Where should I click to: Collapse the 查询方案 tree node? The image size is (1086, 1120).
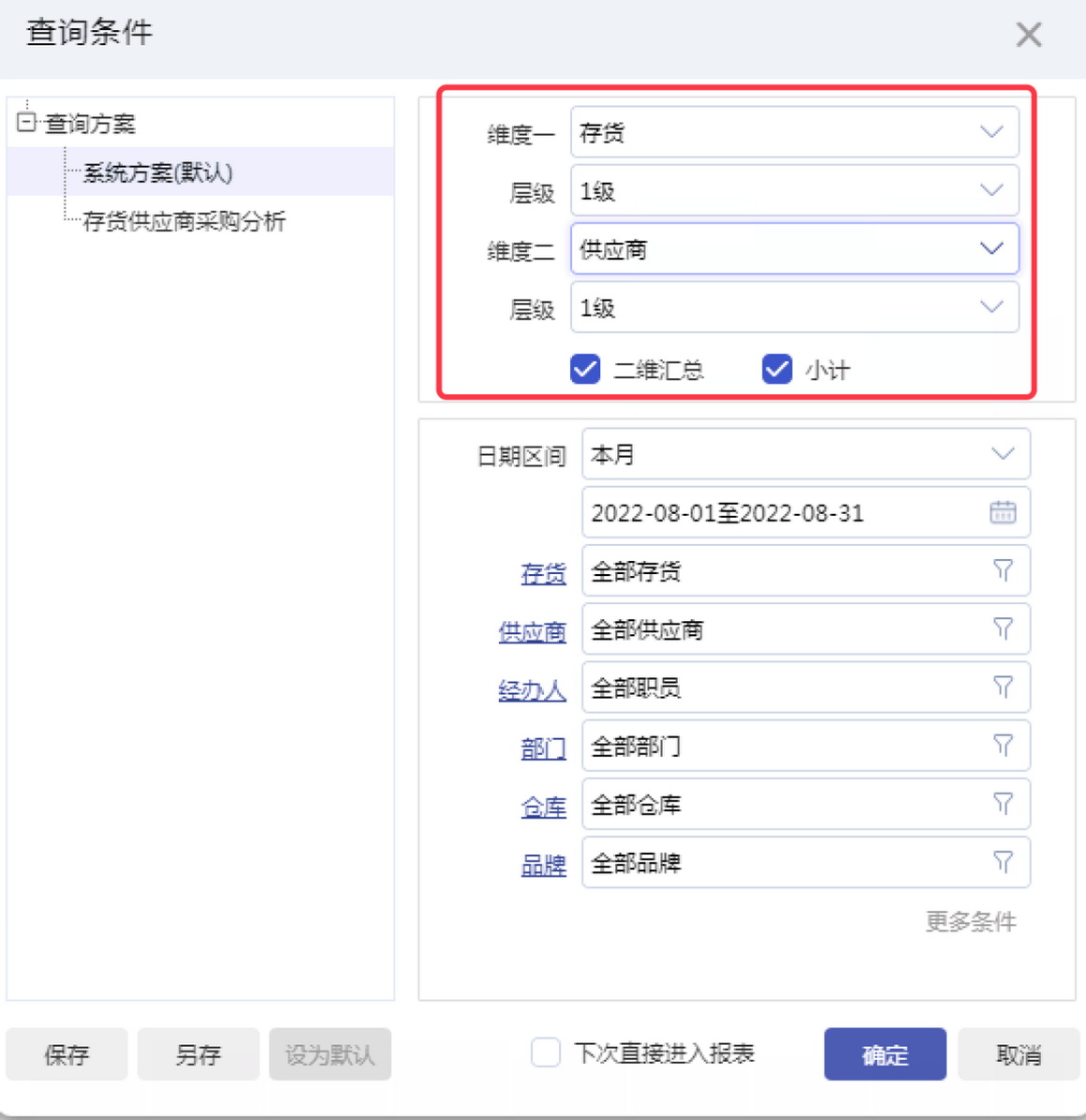point(26,122)
